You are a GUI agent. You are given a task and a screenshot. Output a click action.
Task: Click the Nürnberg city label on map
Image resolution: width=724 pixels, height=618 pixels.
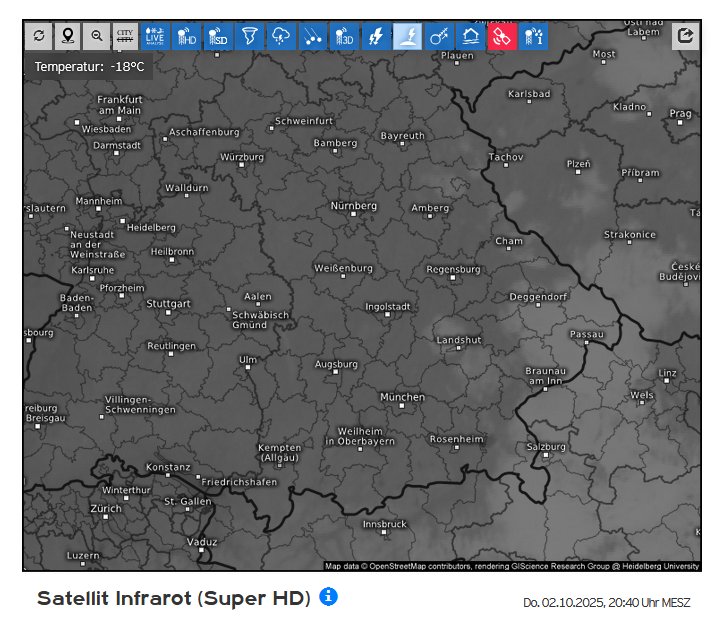point(354,206)
